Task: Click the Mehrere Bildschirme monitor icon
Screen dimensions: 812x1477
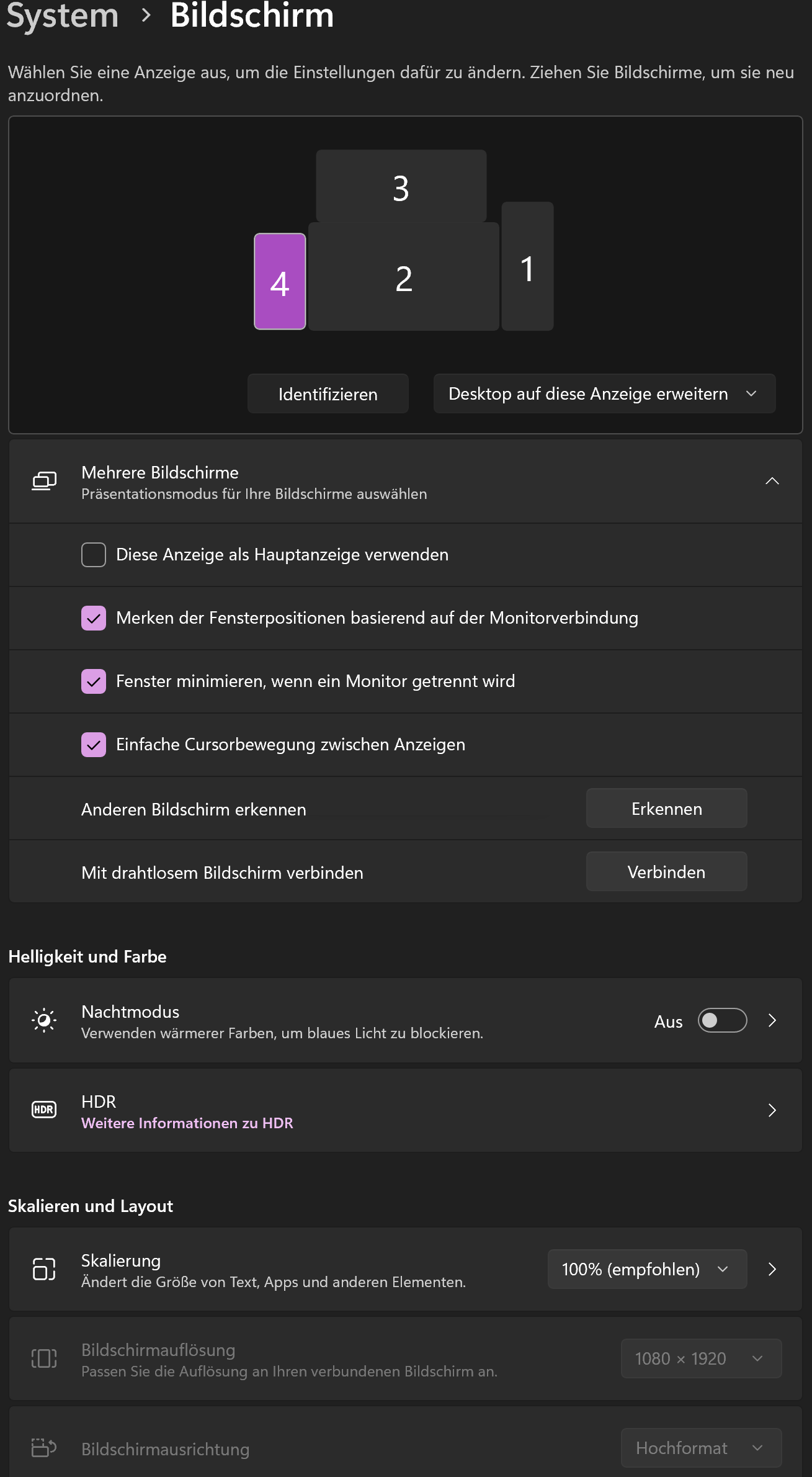Action: point(44,482)
